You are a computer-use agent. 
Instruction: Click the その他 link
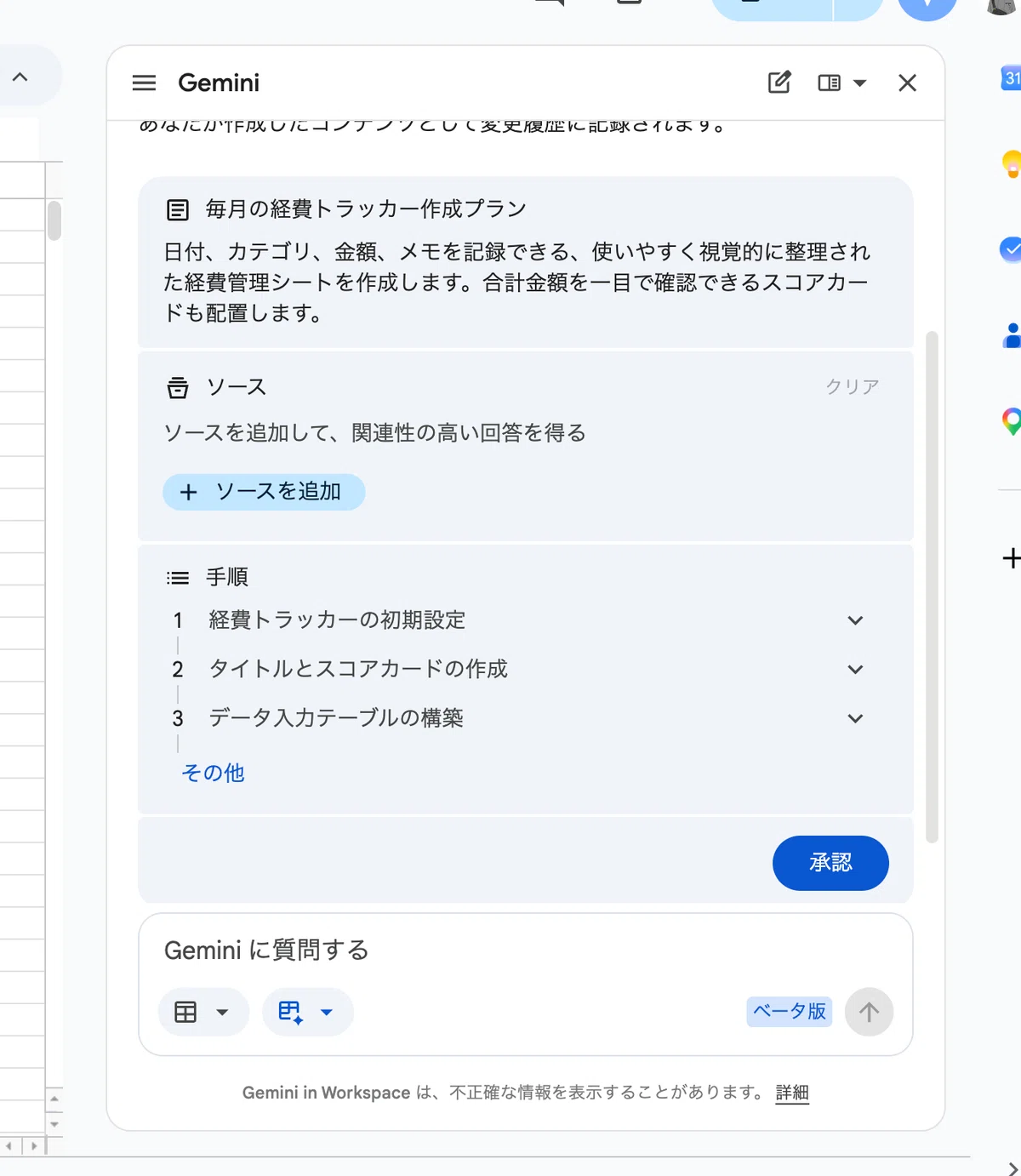pos(213,773)
